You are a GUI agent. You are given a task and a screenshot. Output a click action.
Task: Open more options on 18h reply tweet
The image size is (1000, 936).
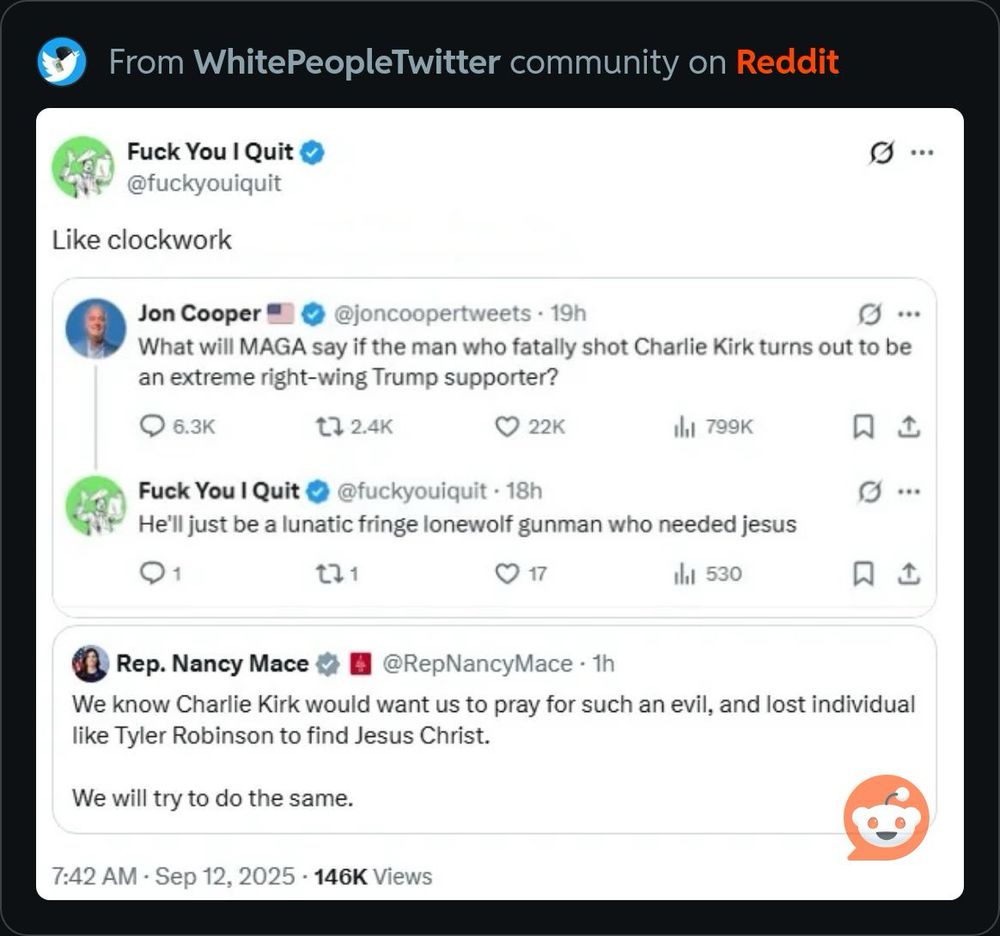[x=909, y=492]
